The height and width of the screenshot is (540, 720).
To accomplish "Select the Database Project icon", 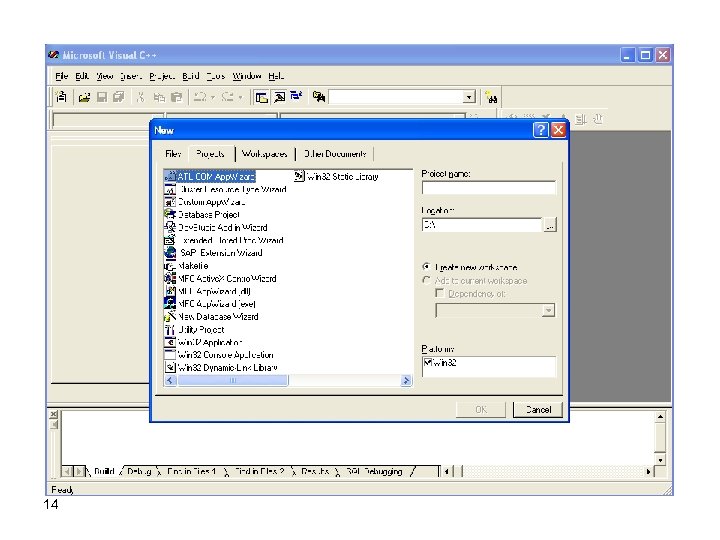I will pos(170,214).
